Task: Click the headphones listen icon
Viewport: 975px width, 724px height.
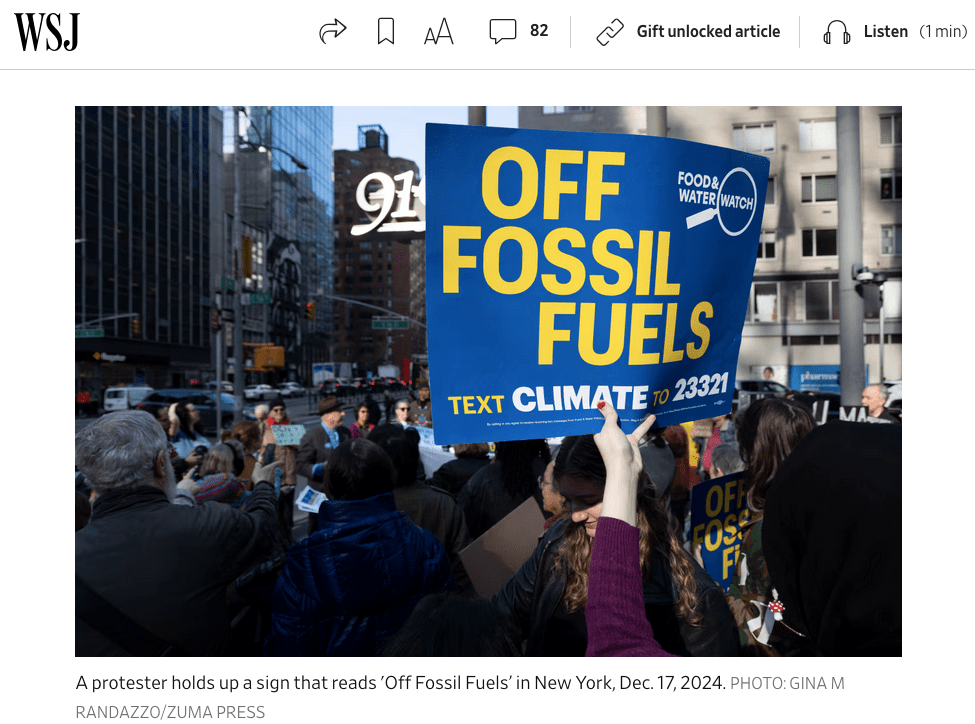Action: pos(836,32)
